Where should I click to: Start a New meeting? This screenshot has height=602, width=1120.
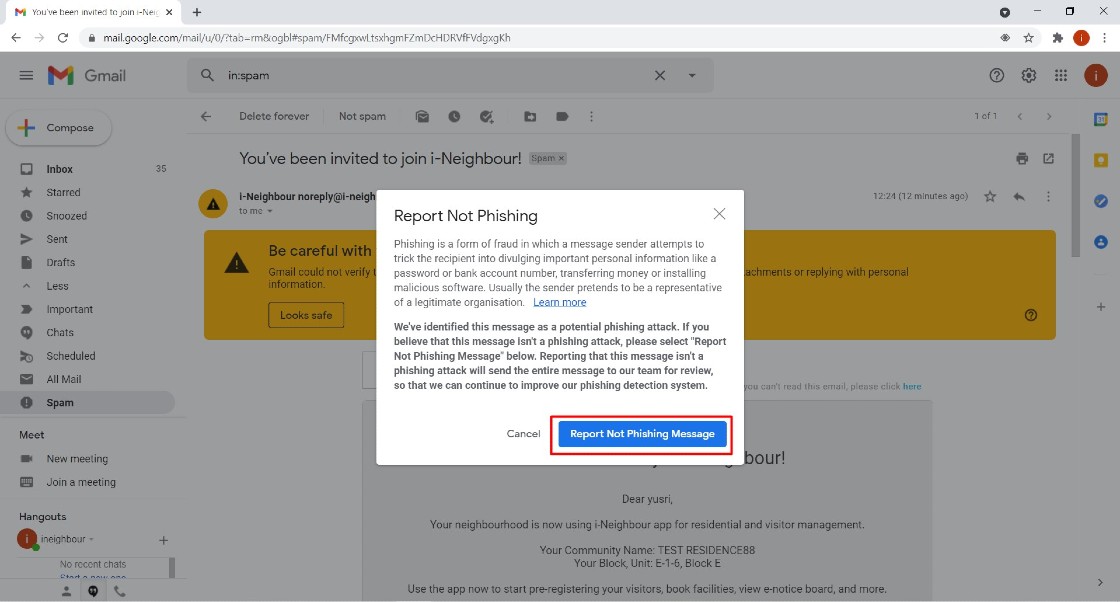[x=77, y=458]
